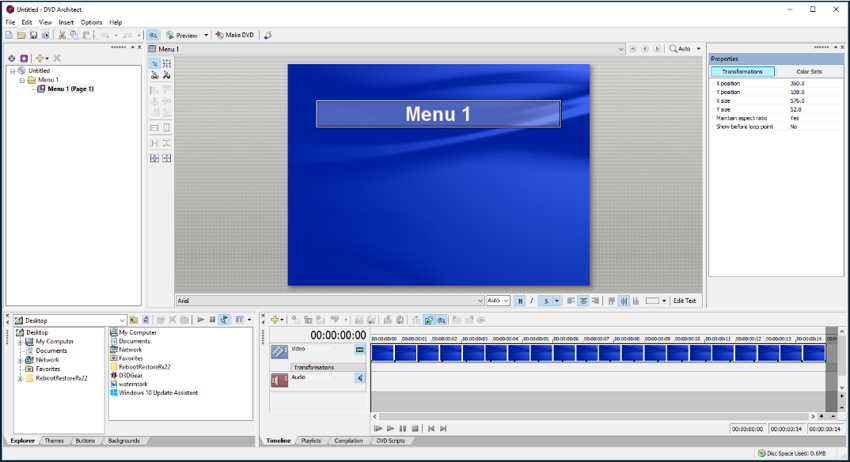Viewport: 850px width, 462px height.
Task: Select the Video track icon in timeline
Action: pos(279,351)
